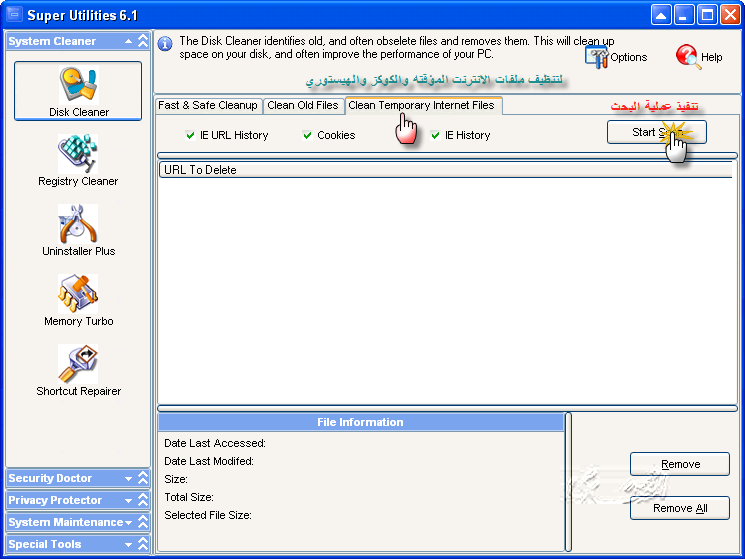Open the Disk Cleaner tool icon

[x=79, y=85]
